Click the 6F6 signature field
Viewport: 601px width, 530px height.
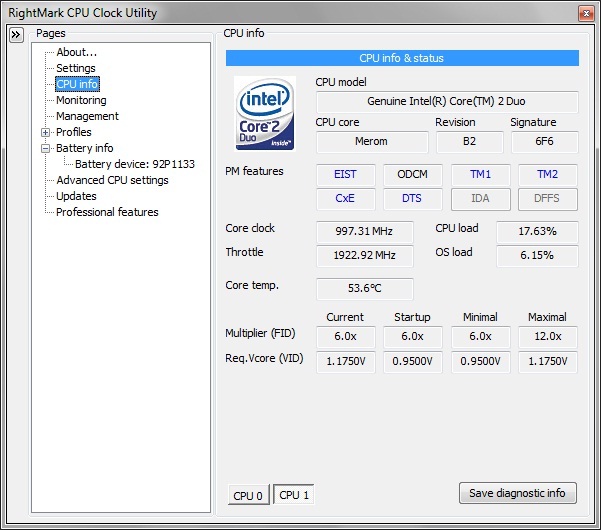(544, 142)
